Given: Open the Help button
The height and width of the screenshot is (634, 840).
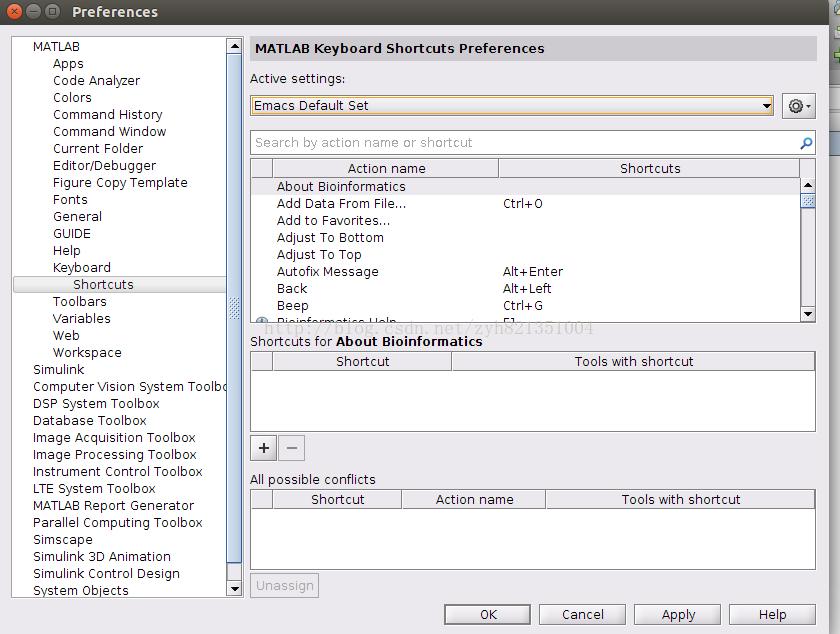Looking at the screenshot, I should point(772,615).
